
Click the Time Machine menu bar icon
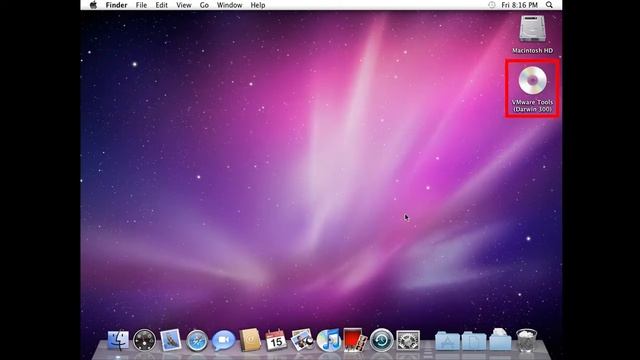pyautogui.click(x=491, y=5)
